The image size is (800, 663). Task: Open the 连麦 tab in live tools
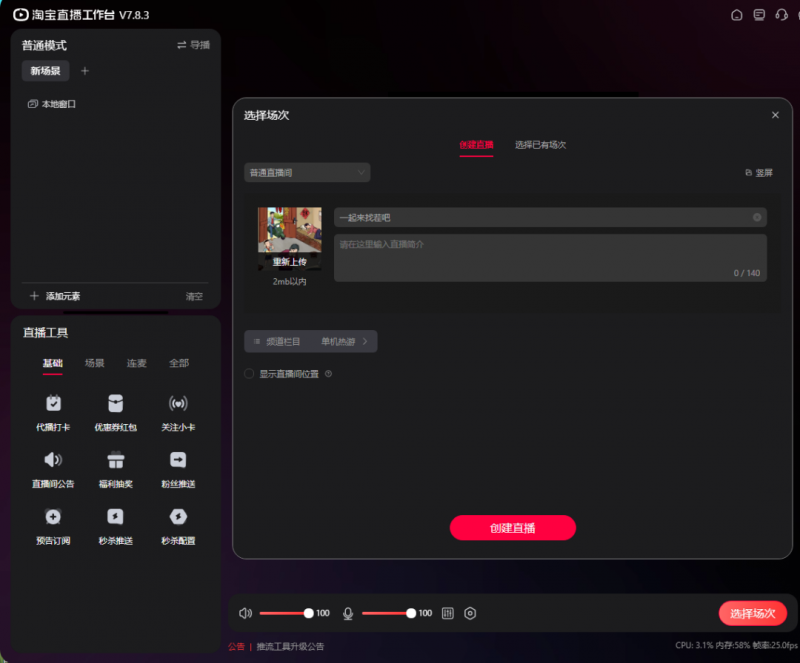click(x=136, y=363)
